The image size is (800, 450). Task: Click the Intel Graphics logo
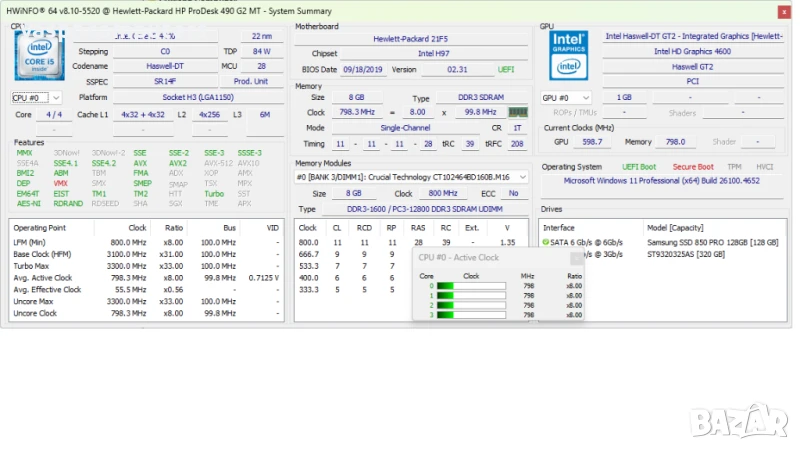click(569, 57)
